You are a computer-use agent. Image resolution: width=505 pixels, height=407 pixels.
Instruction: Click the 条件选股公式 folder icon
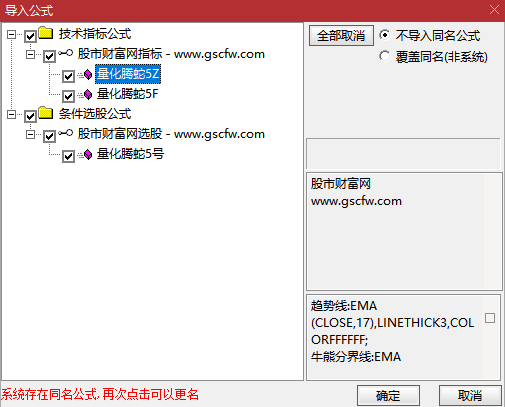(x=46, y=113)
